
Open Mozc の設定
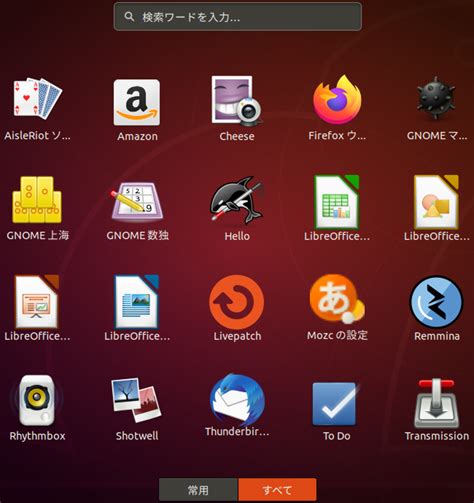coord(337,299)
